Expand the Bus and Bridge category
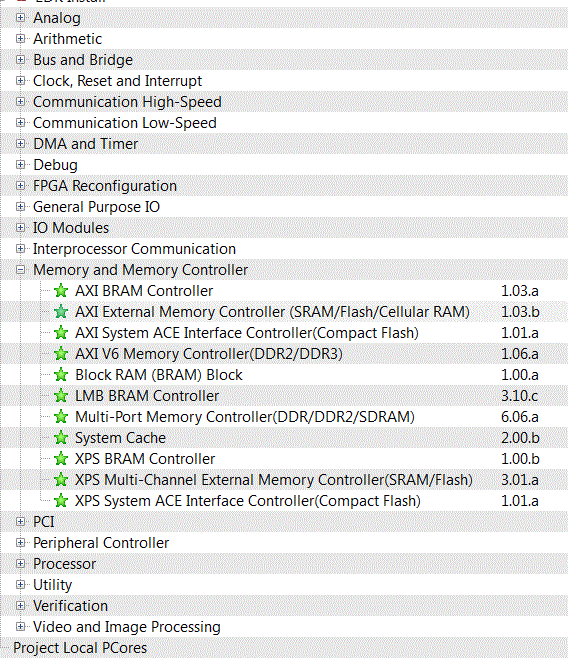The image size is (568, 665). click(20, 60)
